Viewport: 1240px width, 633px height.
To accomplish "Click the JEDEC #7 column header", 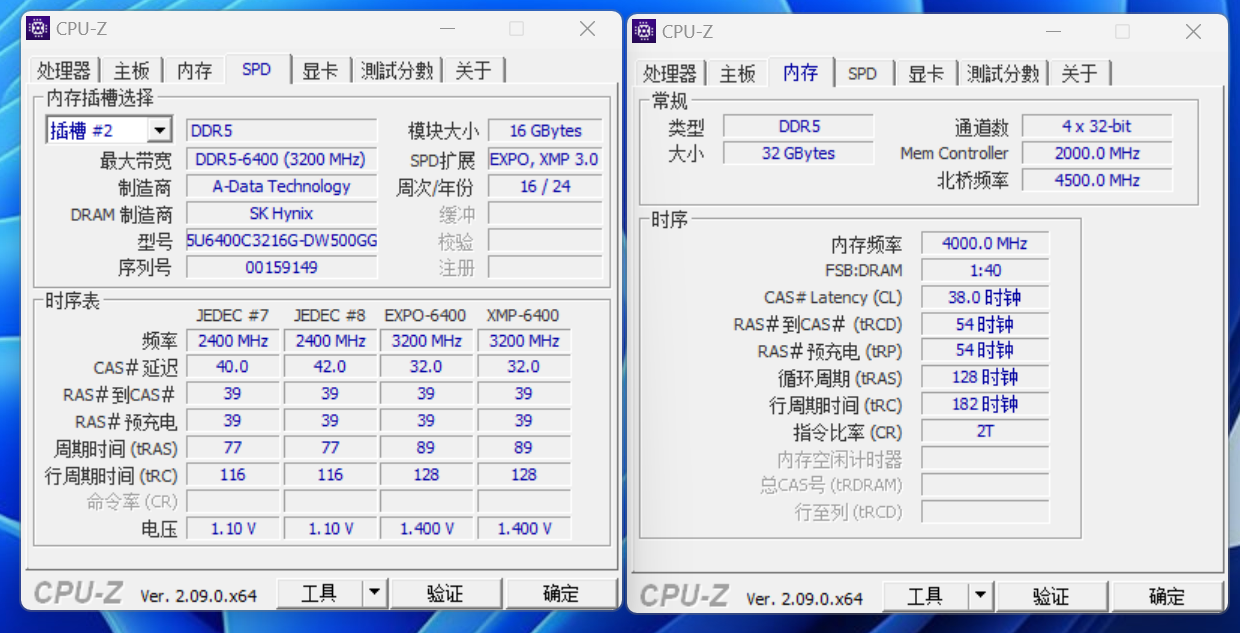I will click(x=233, y=315).
